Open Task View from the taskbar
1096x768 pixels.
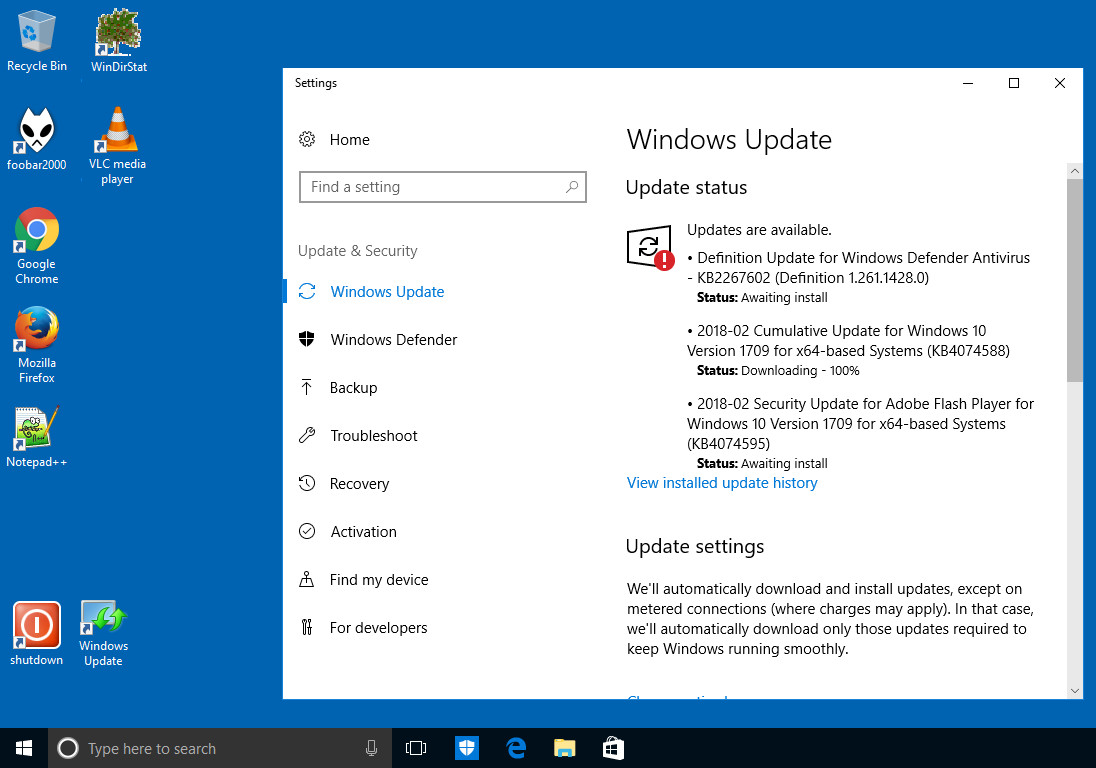pyautogui.click(x=416, y=748)
